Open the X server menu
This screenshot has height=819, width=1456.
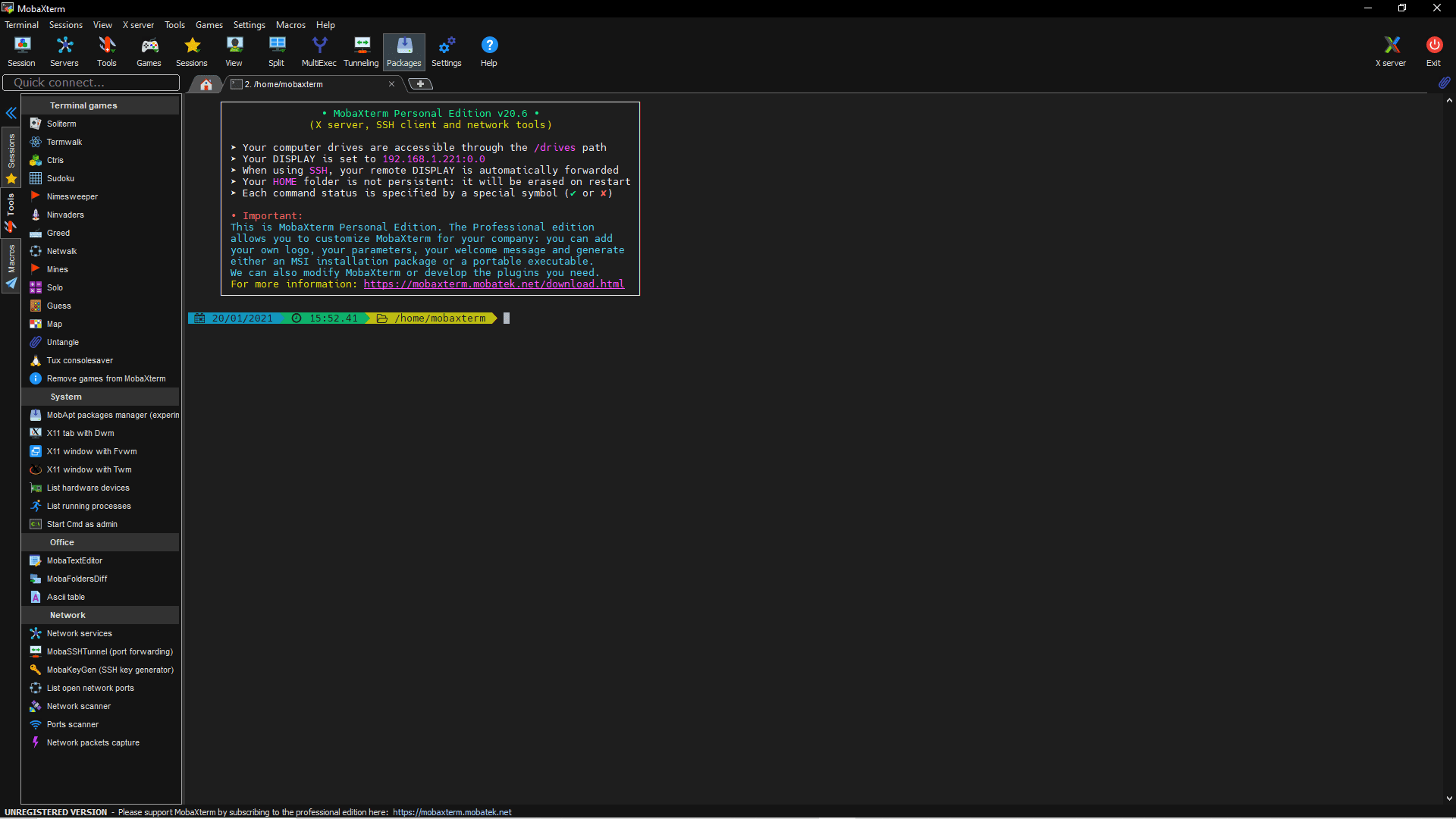[x=138, y=25]
